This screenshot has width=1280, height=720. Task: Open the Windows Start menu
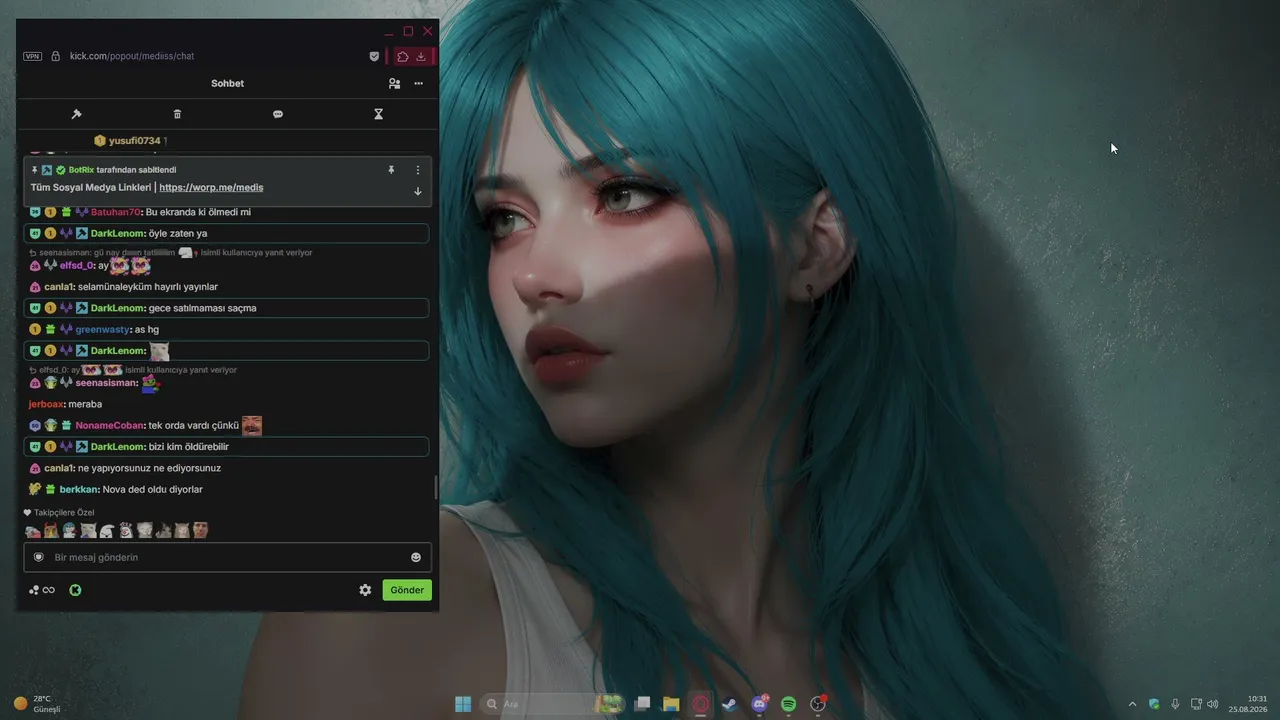463,704
